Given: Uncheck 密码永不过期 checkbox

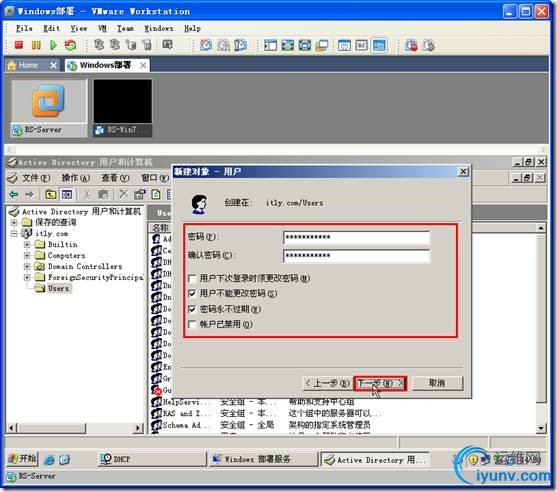Looking at the screenshot, I should [x=192, y=309].
